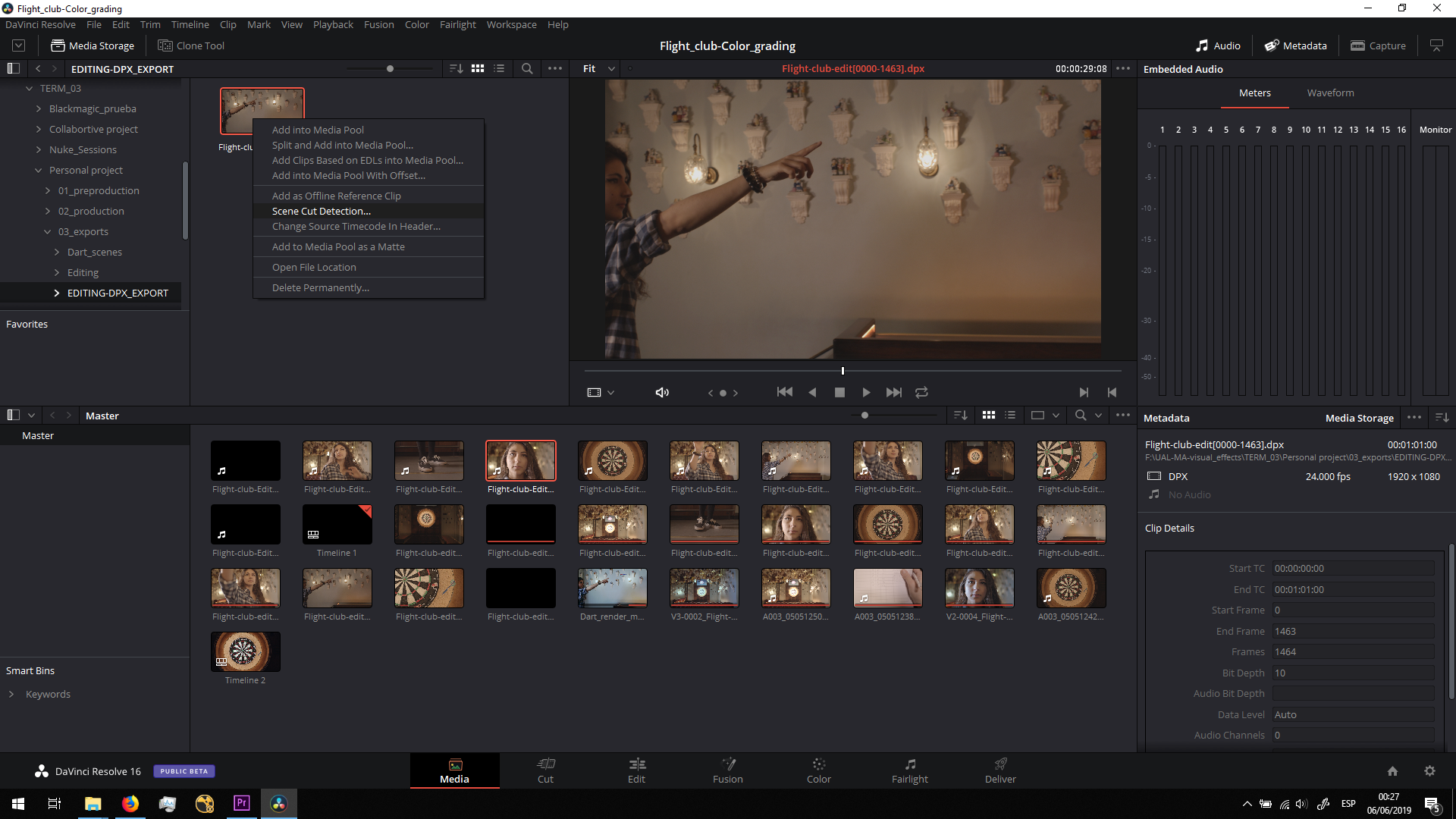Image resolution: width=1456 pixels, height=819 pixels.
Task: Click the loop playback icon
Action: point(921,392)
